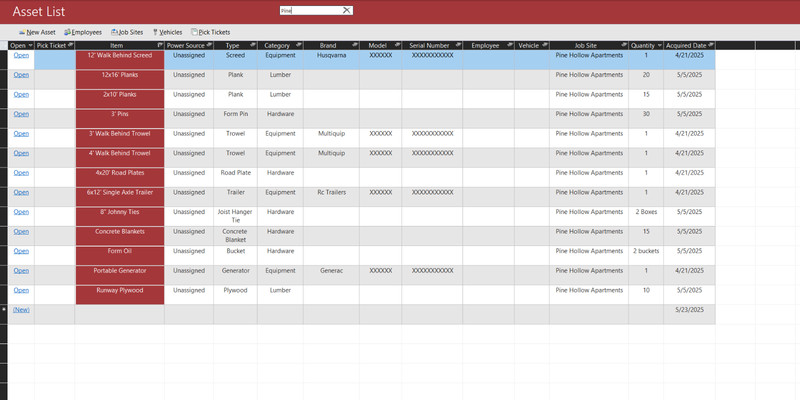
Task: Open the Type column filter dropdown
Action: (253, 45)
